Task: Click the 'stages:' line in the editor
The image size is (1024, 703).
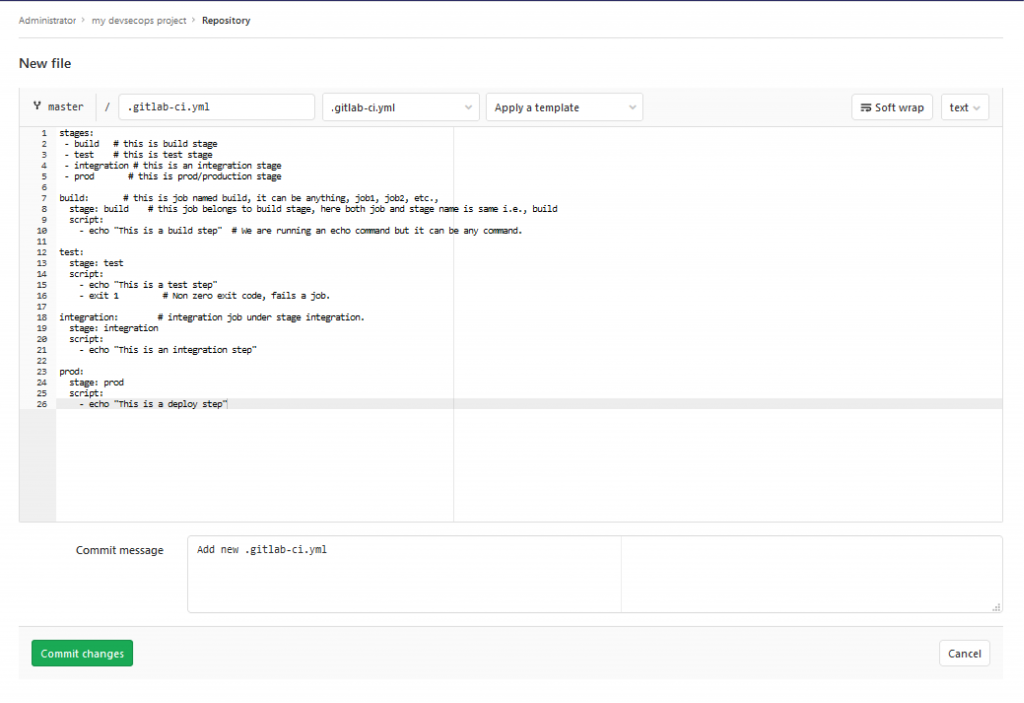Action: point(77,132)
